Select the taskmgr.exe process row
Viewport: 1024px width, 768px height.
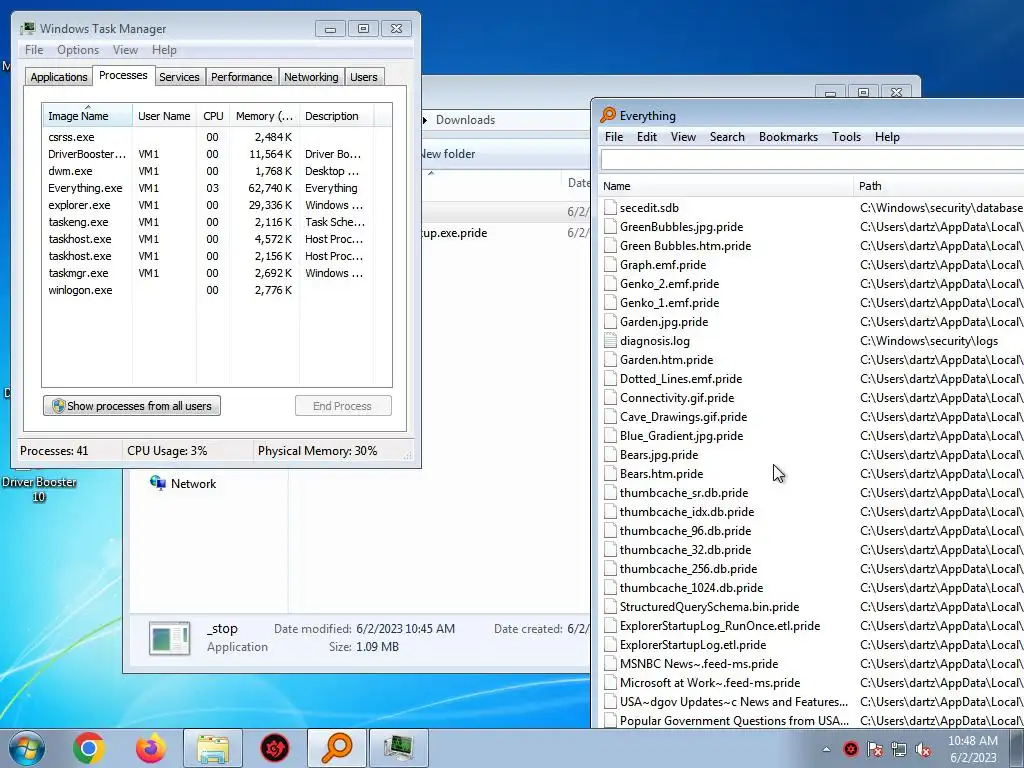tap(217, 273)
